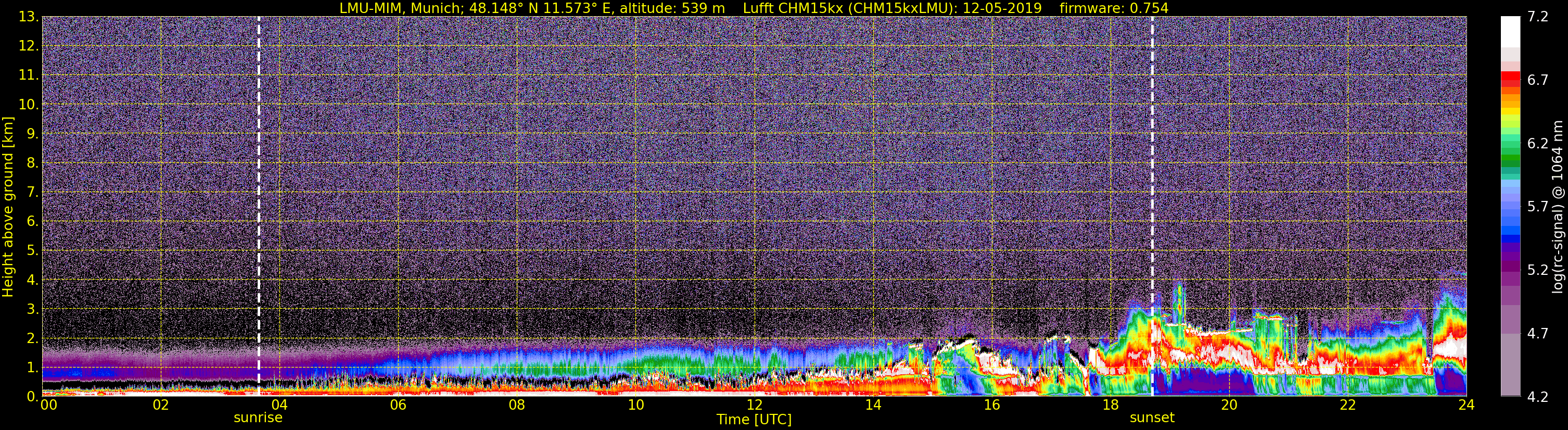
Task: Click the time axis tick label '02'
Action: coord(161,405)
